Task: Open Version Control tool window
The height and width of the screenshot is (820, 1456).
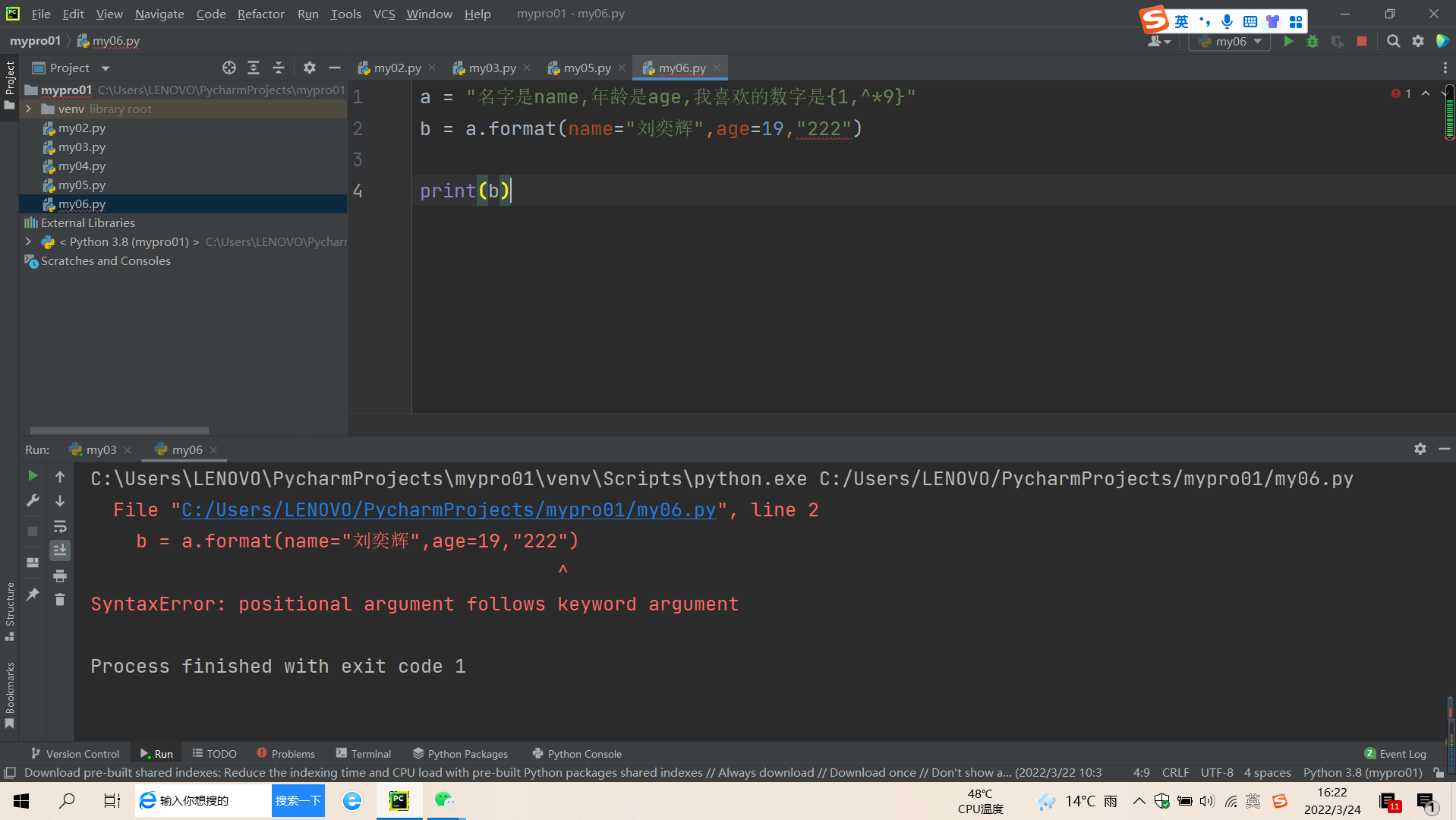Action: point(75,754)
